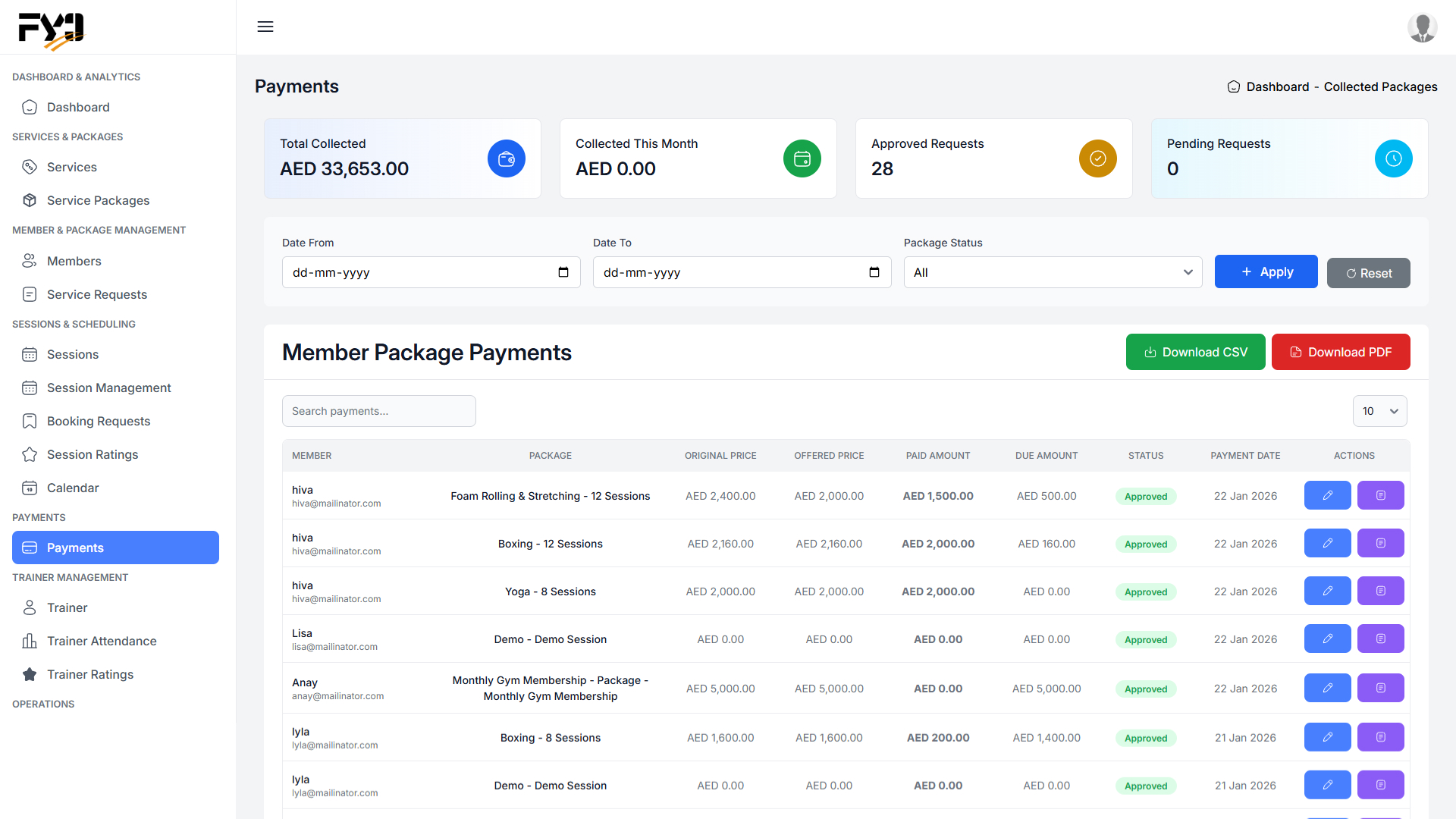Open Trainer Attendance via its chart icon
This screenshot has width=1456, height=819.
(30, 641)
